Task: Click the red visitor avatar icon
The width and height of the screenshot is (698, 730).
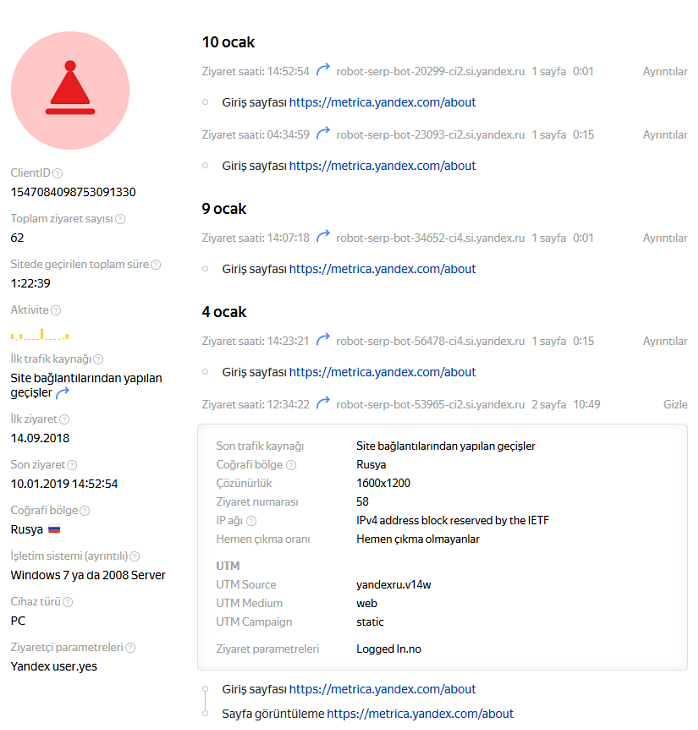Action: (x=70, y=90)
